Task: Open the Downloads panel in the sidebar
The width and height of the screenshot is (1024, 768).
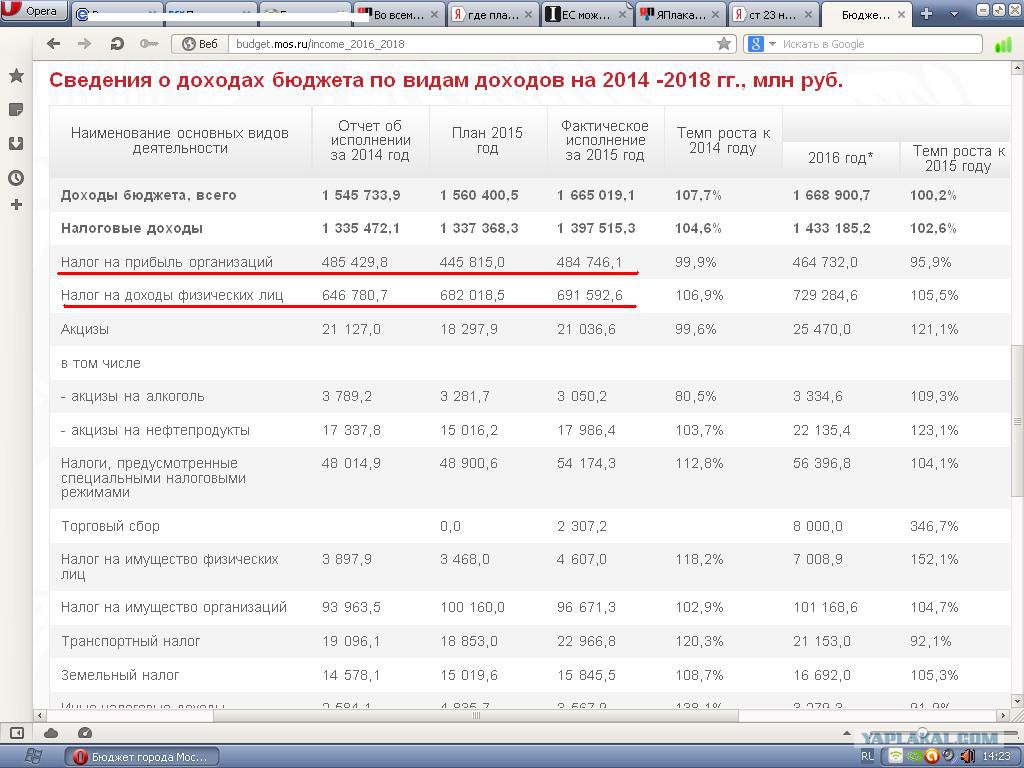Action: (x=16, y=144)
